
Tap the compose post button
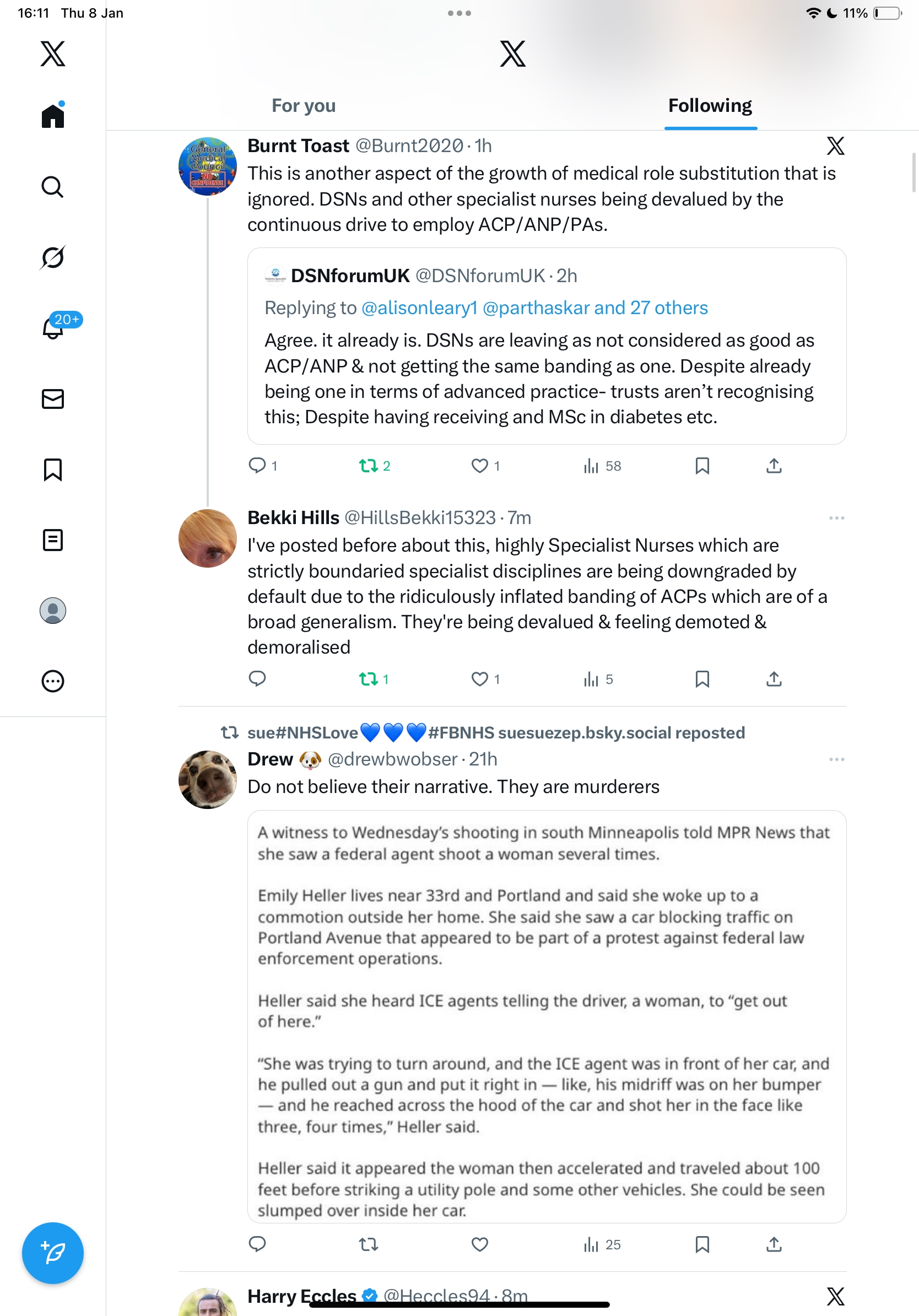click(x=53, y=1253)
